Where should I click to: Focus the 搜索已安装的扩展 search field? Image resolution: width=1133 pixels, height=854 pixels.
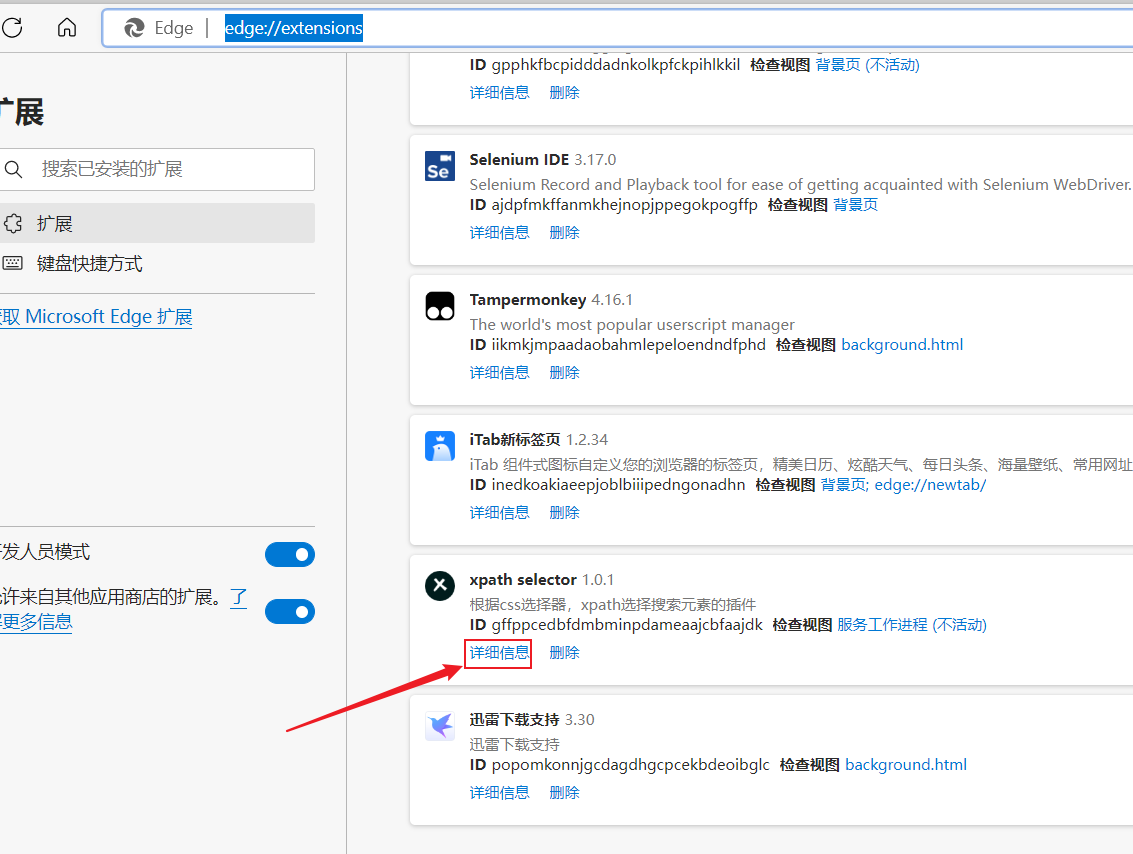tap(157, 169)
